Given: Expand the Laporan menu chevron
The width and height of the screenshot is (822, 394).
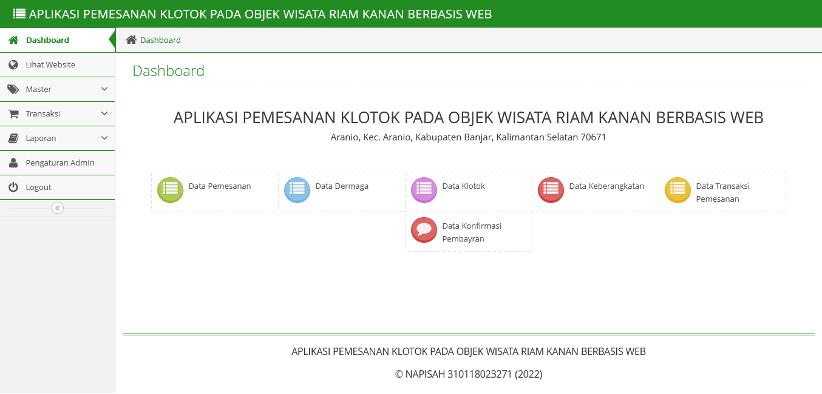Looking at the screenshot, I should pyautogui.click(x=104, y=138).
